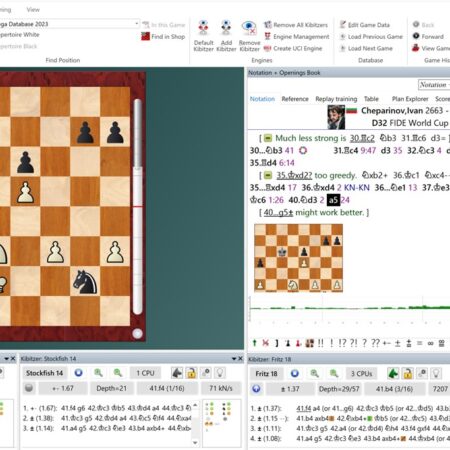Click the small diagram in notation
Image resolution: width=450 pixels, height=450 pixels.
coord(298,258)
